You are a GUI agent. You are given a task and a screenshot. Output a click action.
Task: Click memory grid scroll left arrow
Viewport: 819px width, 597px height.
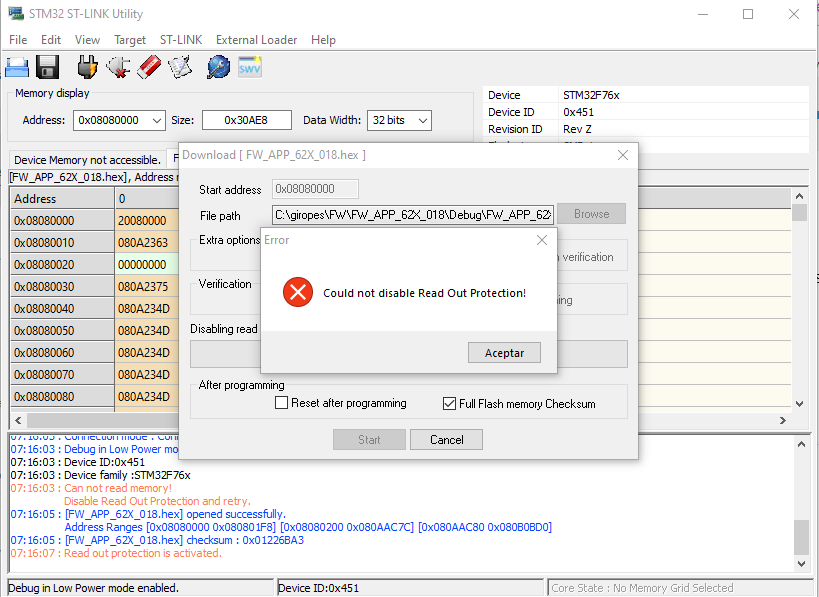[x=18, y=420]
